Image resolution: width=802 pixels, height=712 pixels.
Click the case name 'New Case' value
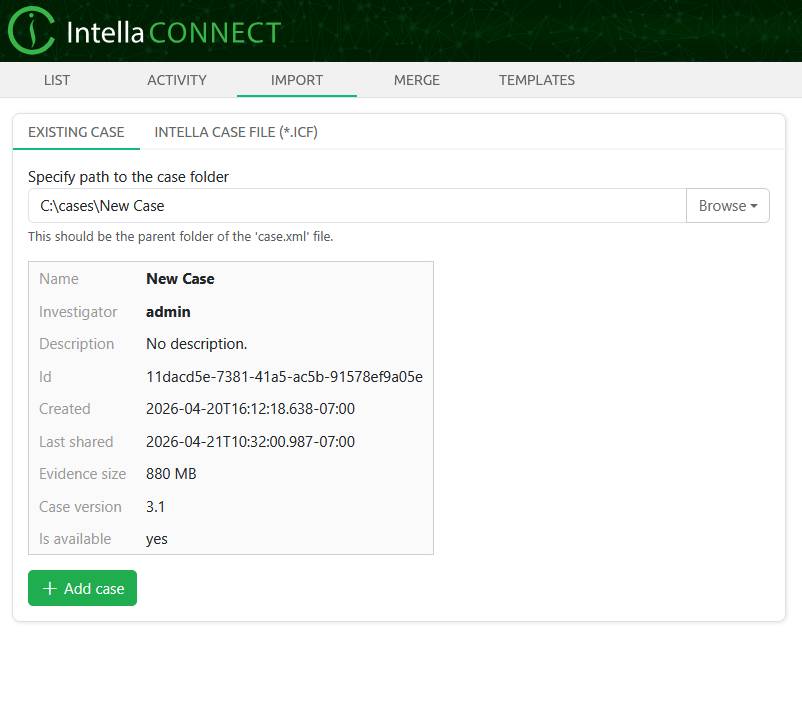(x=180, y=279)
